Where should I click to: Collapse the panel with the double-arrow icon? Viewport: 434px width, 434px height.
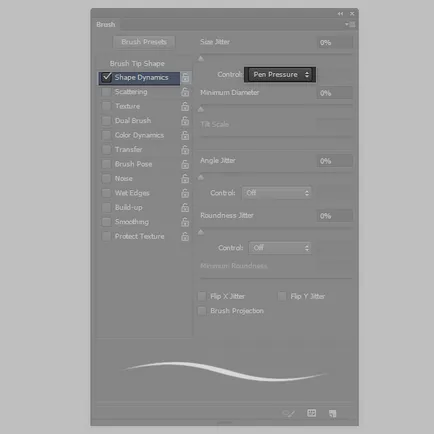(x=340, y=14)
